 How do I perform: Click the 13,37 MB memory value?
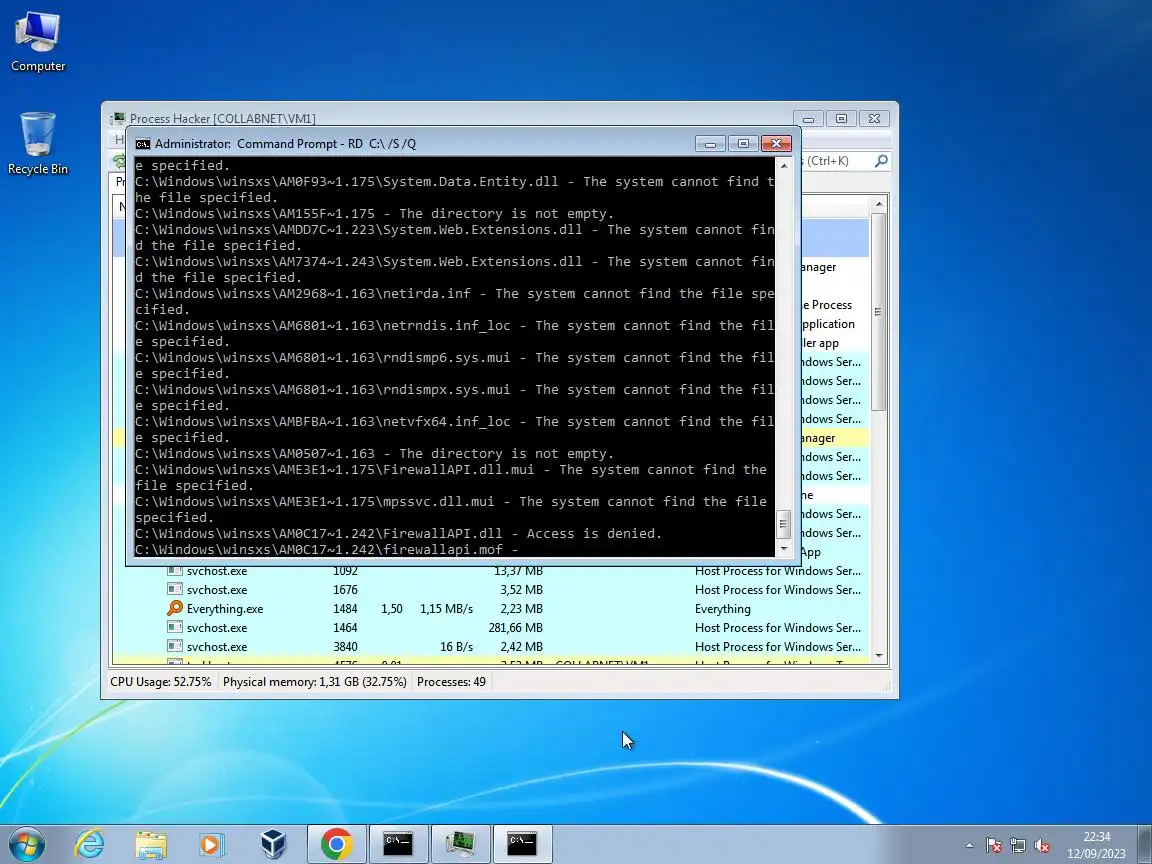[519, 570]
